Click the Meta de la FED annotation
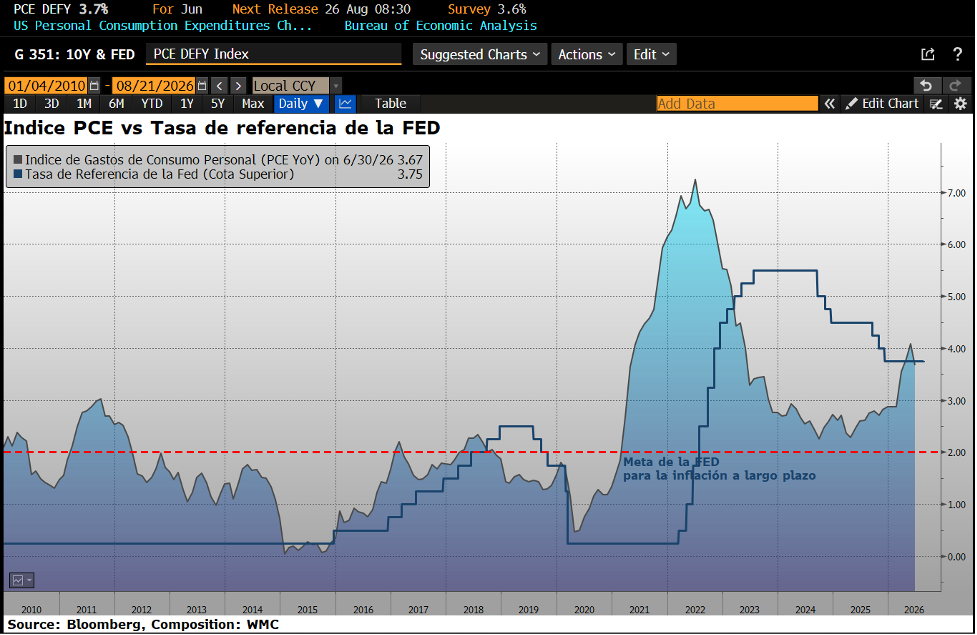The width and height of the screenshot is (977, 635). [x=720, y=469]
